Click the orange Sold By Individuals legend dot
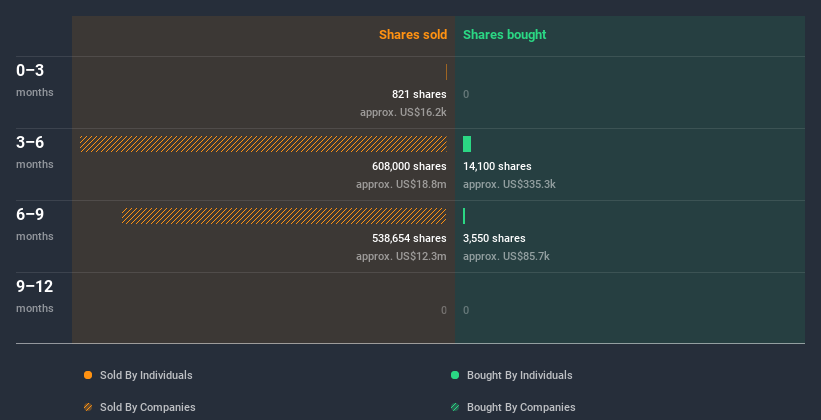The width and height of the screenshot is (821, 420). point(88,375)
